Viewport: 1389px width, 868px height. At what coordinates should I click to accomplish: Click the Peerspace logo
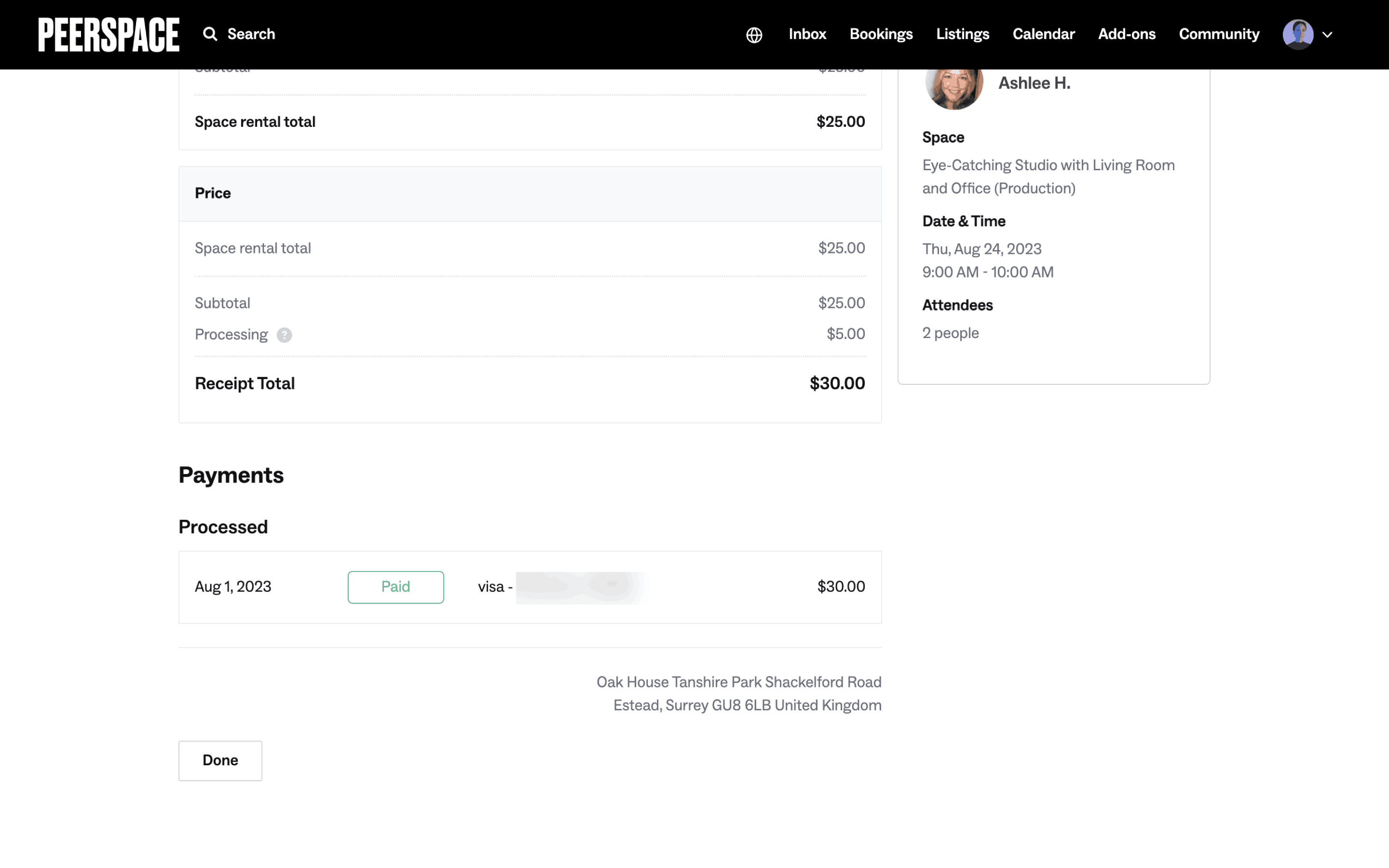108,34
